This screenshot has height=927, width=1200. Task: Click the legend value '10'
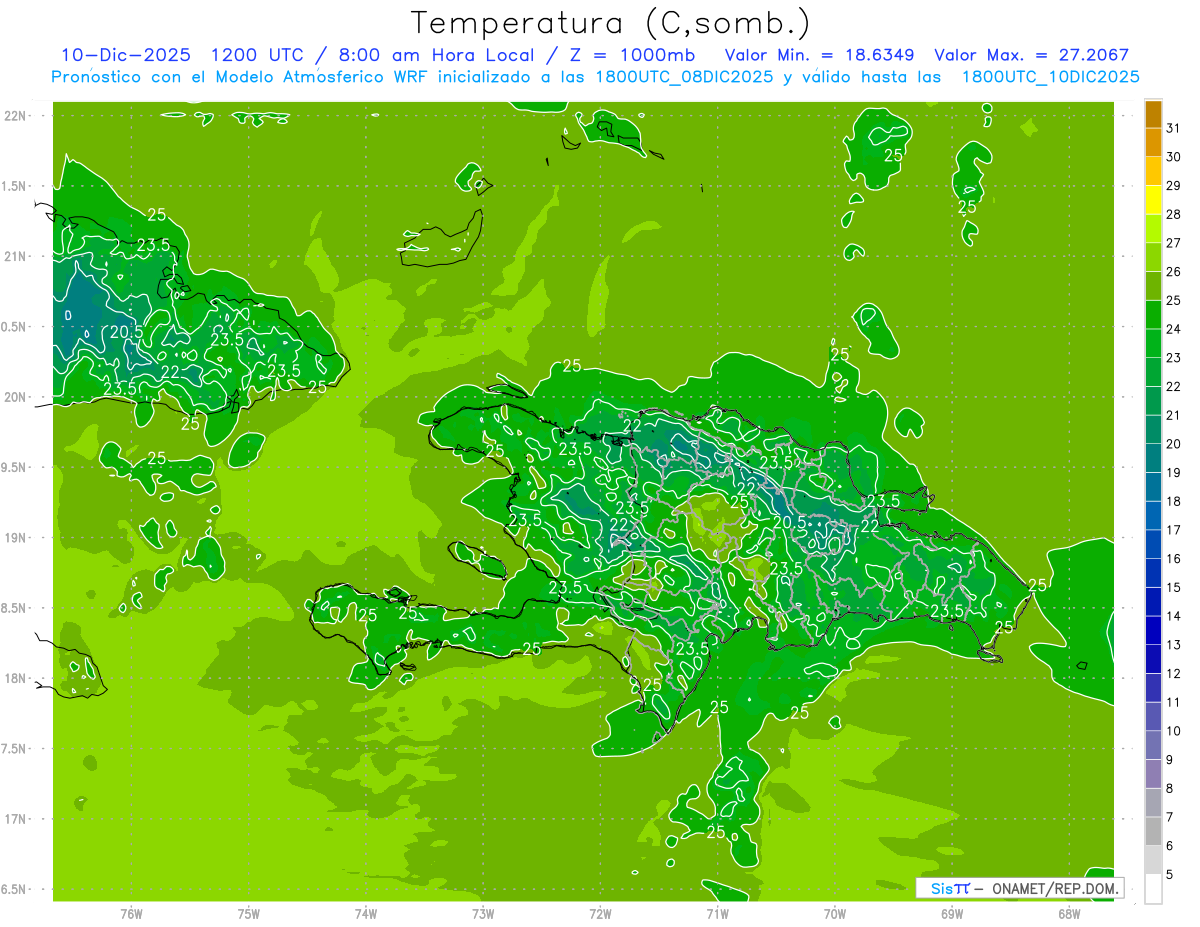click(1174, 731)
